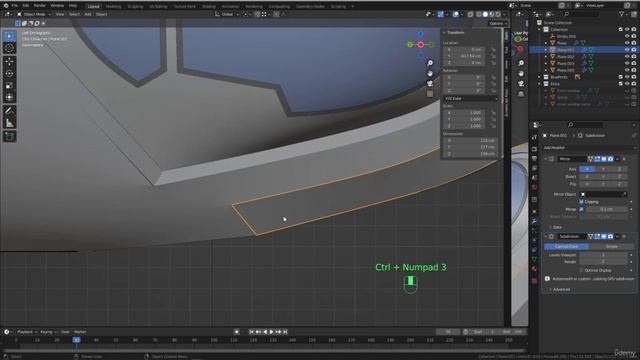Enable the Clipping checkbox
Viewport: 640px width, 360px height.
pyautogui.click(x=581, y=202)
